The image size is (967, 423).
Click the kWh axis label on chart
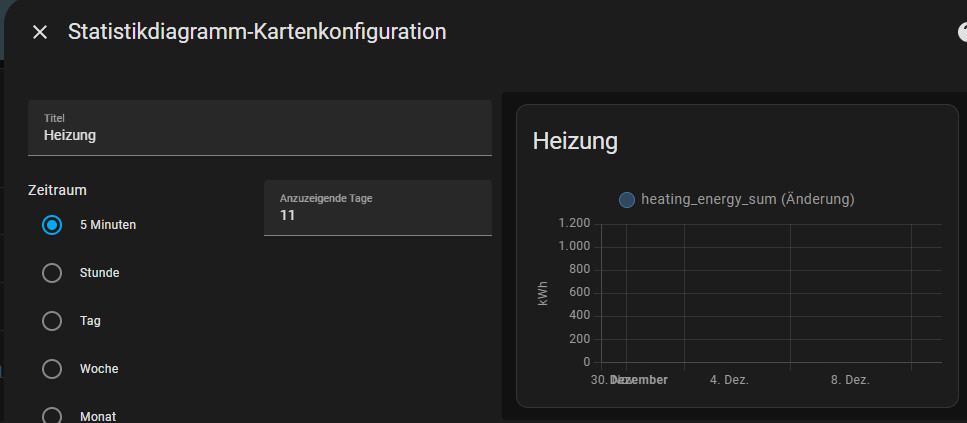point(544,293)
